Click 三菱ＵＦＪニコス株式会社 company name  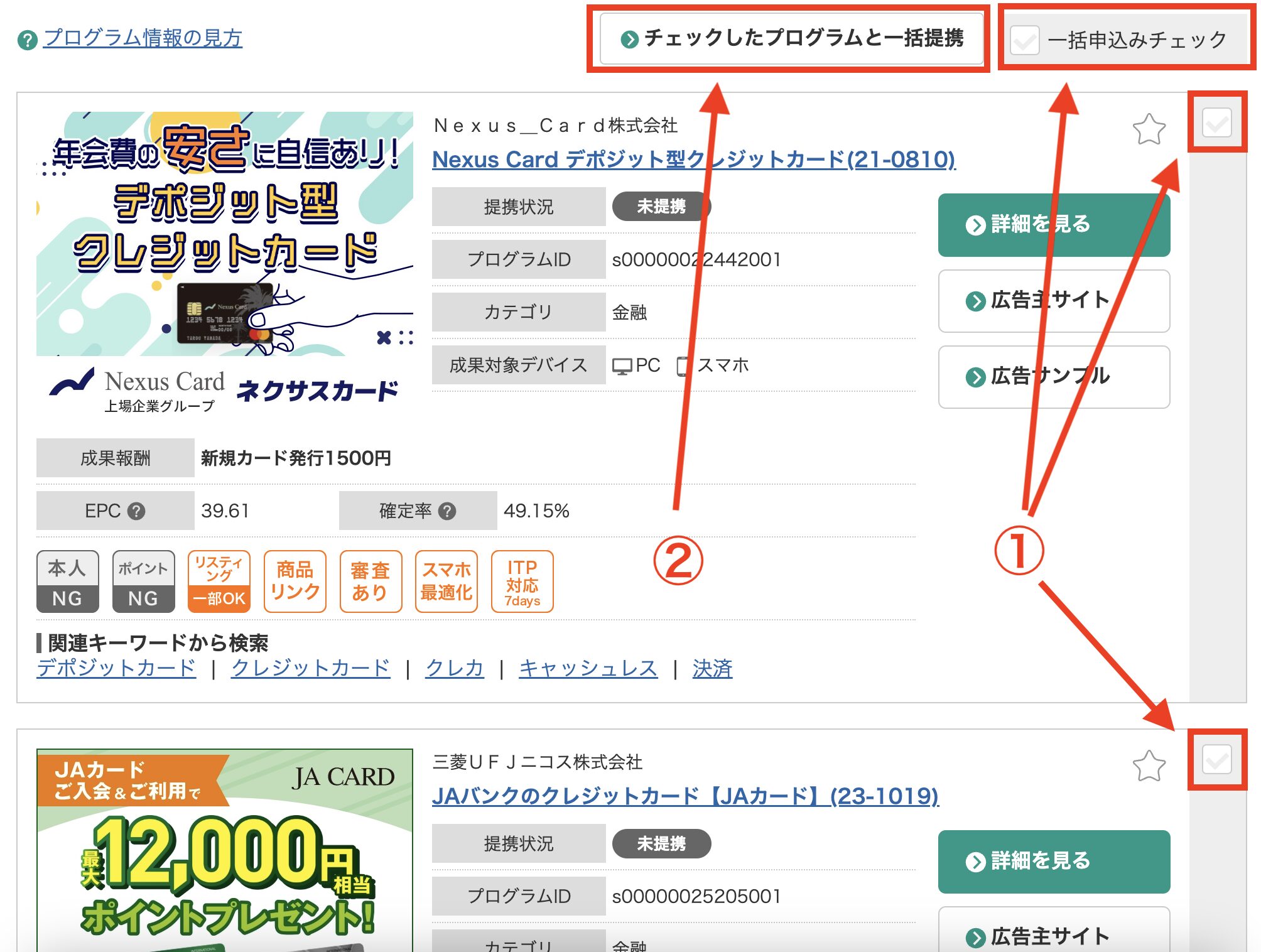pyautogui.click(x=538, y=762)
